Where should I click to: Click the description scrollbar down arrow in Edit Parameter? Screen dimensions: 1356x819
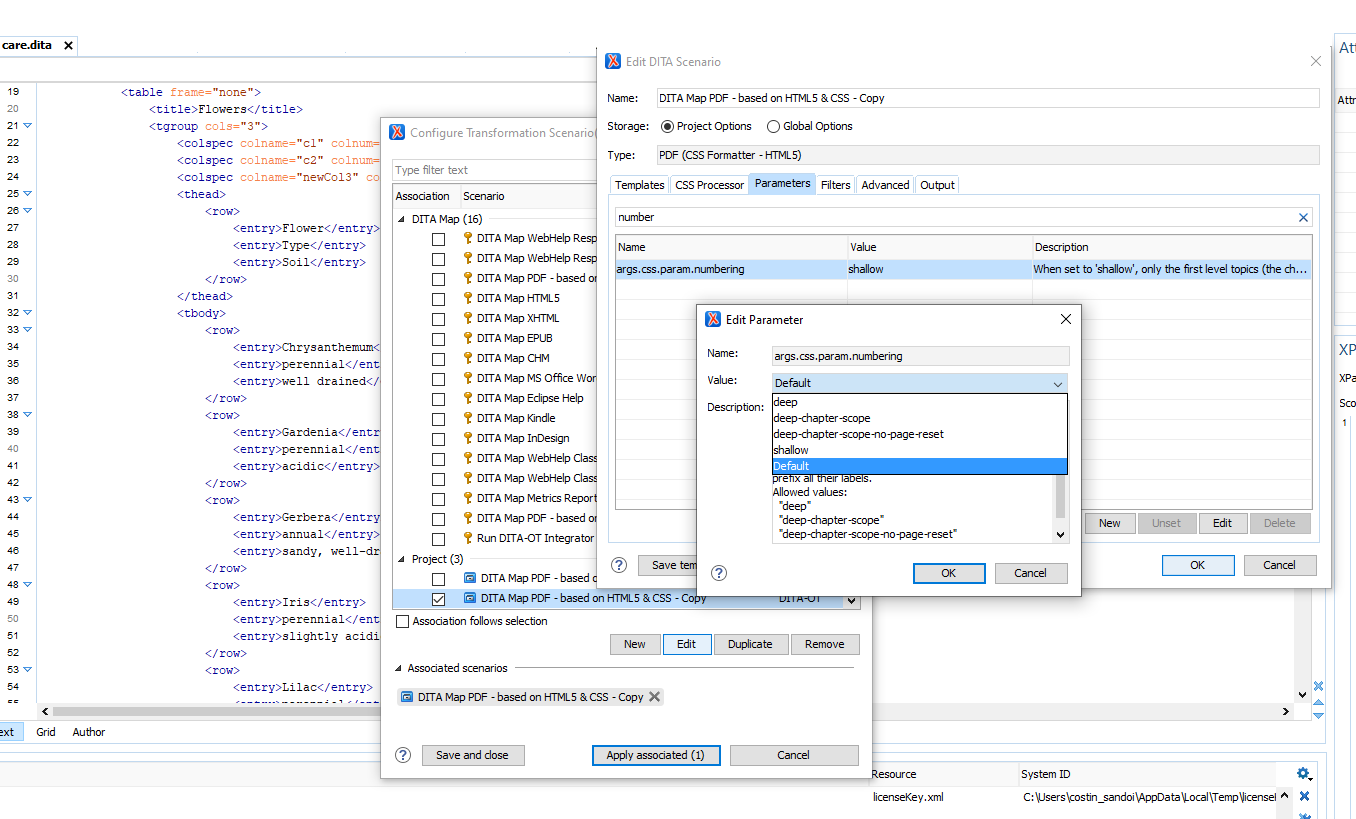pyautogui.click(x=1061, y=535)
